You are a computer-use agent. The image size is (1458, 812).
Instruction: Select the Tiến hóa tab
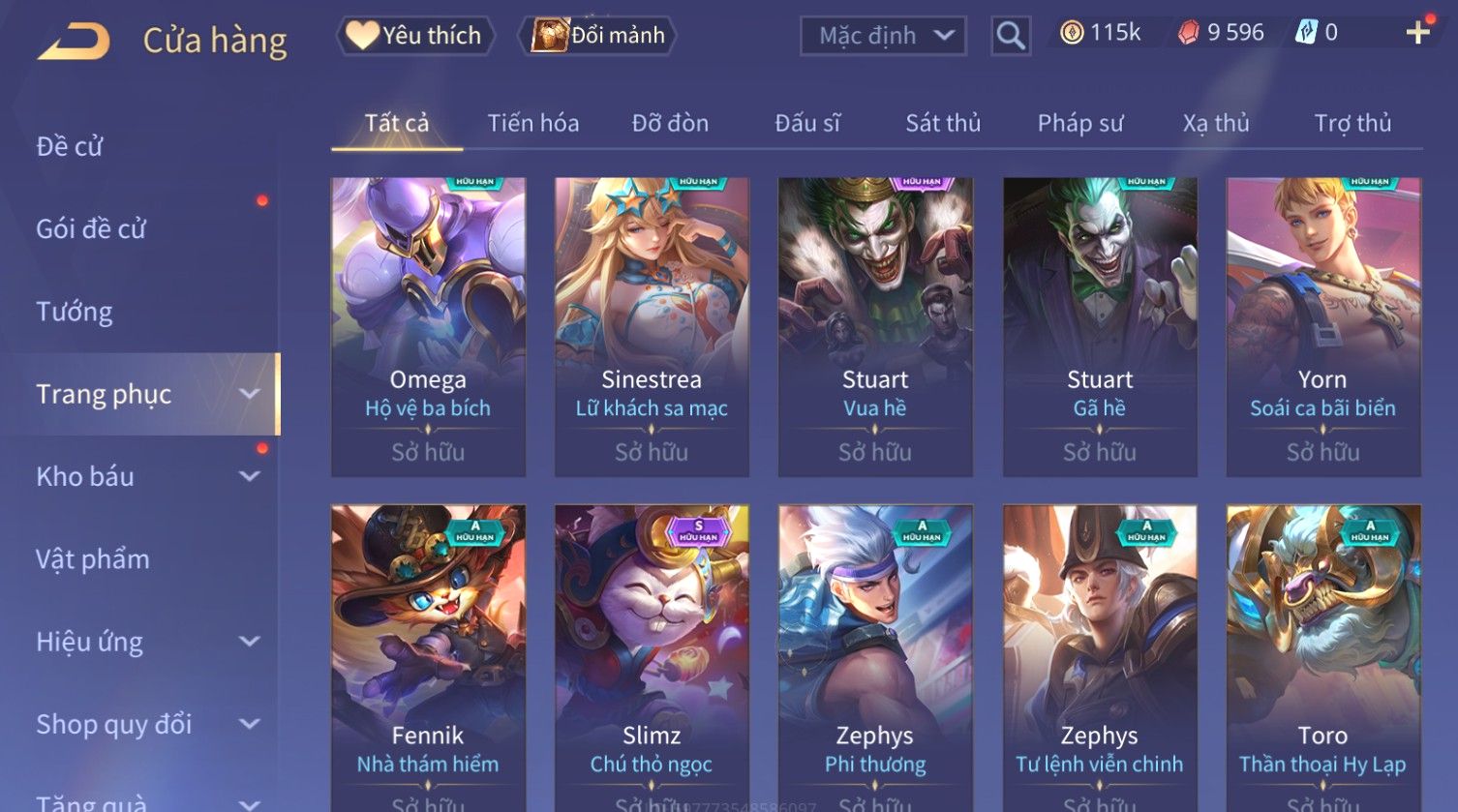coord(533,123)
